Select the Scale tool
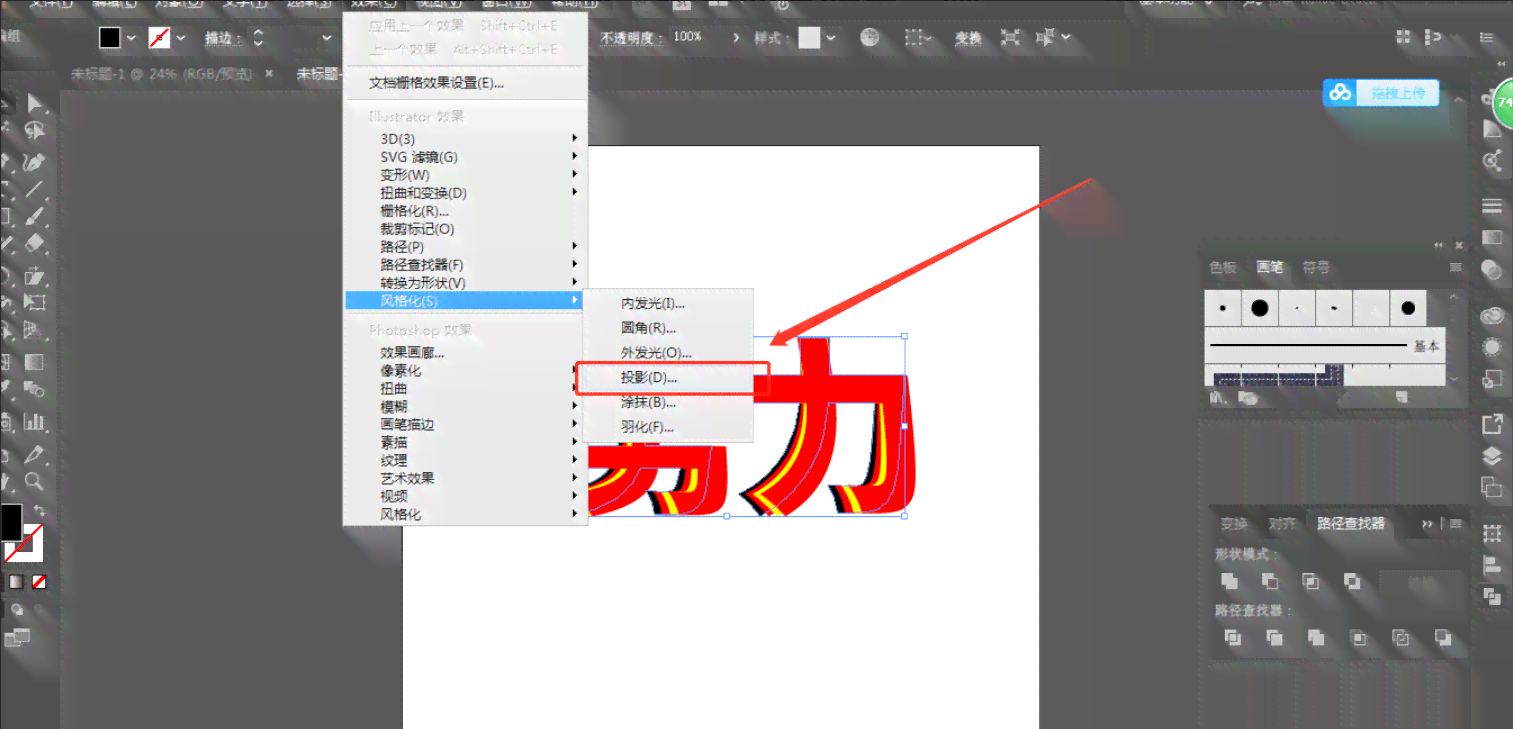Image resolution: width=1513 pixels, height=729 pixels. pyautogui.click(x=36, y=274)
